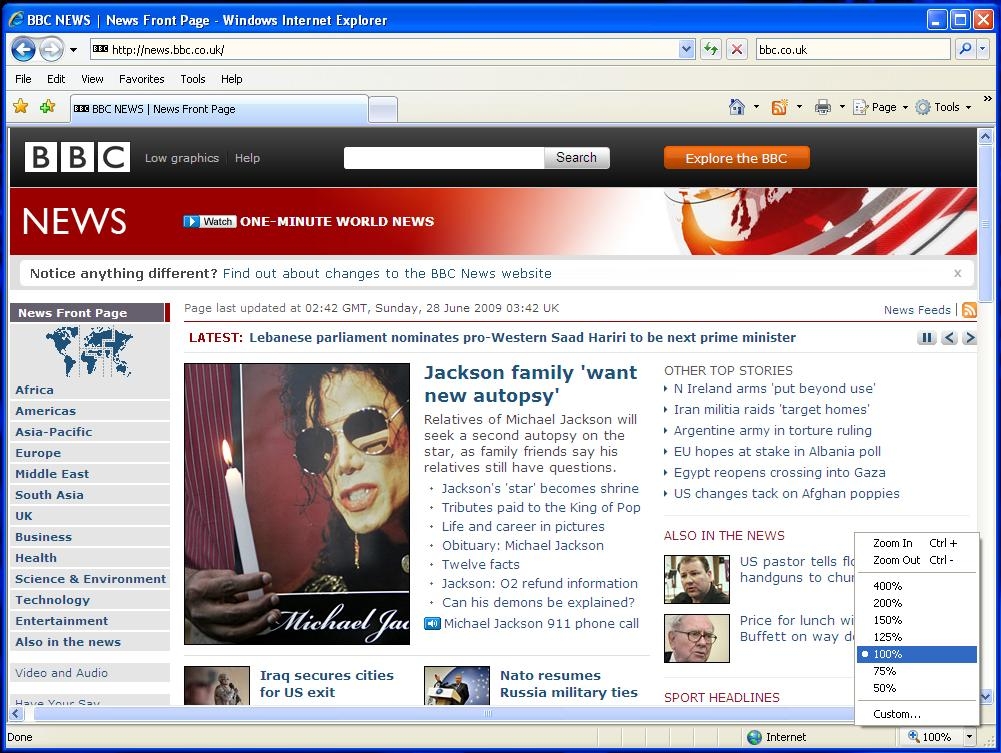Click the Print toolbar icon
Image resolution: width=1001 pixels, height=753 pixels.
pos(823,107)
